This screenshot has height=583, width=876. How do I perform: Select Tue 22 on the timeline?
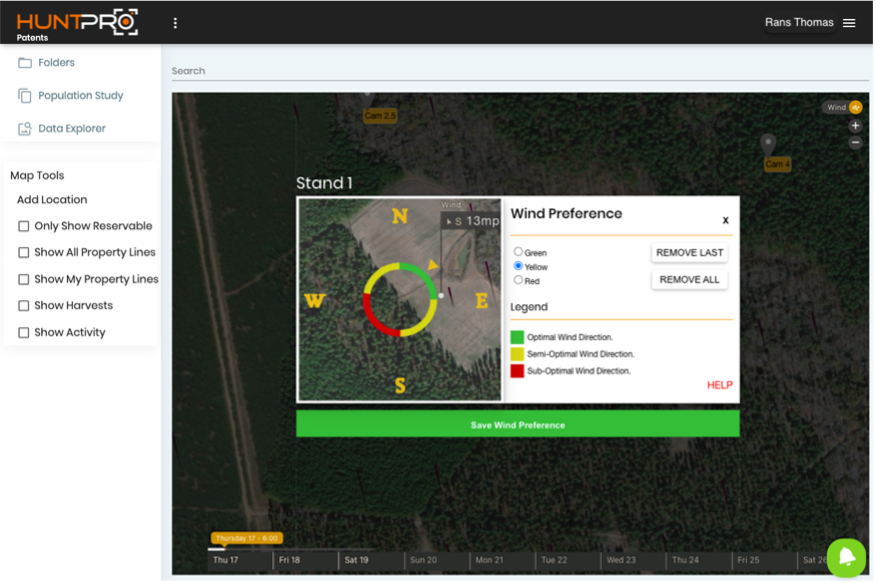[554, 560]
